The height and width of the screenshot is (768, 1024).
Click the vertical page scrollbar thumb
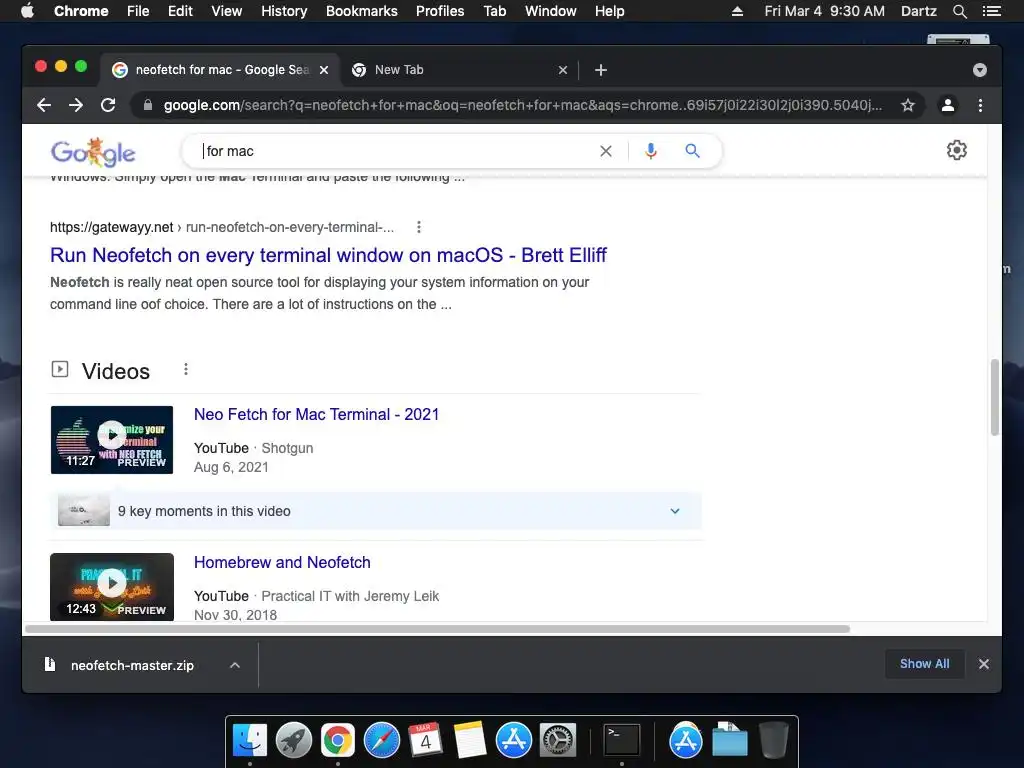click(994, 396)
